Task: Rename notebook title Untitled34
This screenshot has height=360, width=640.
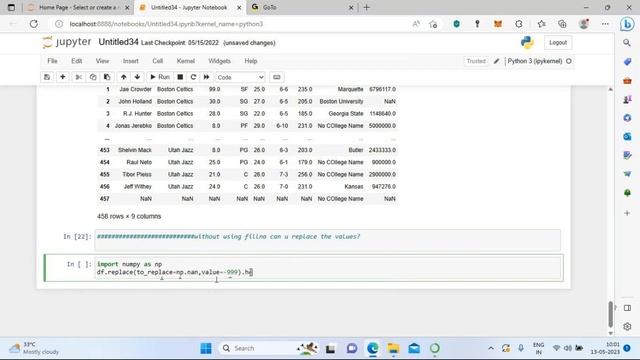Action: (x=118, y=42)
